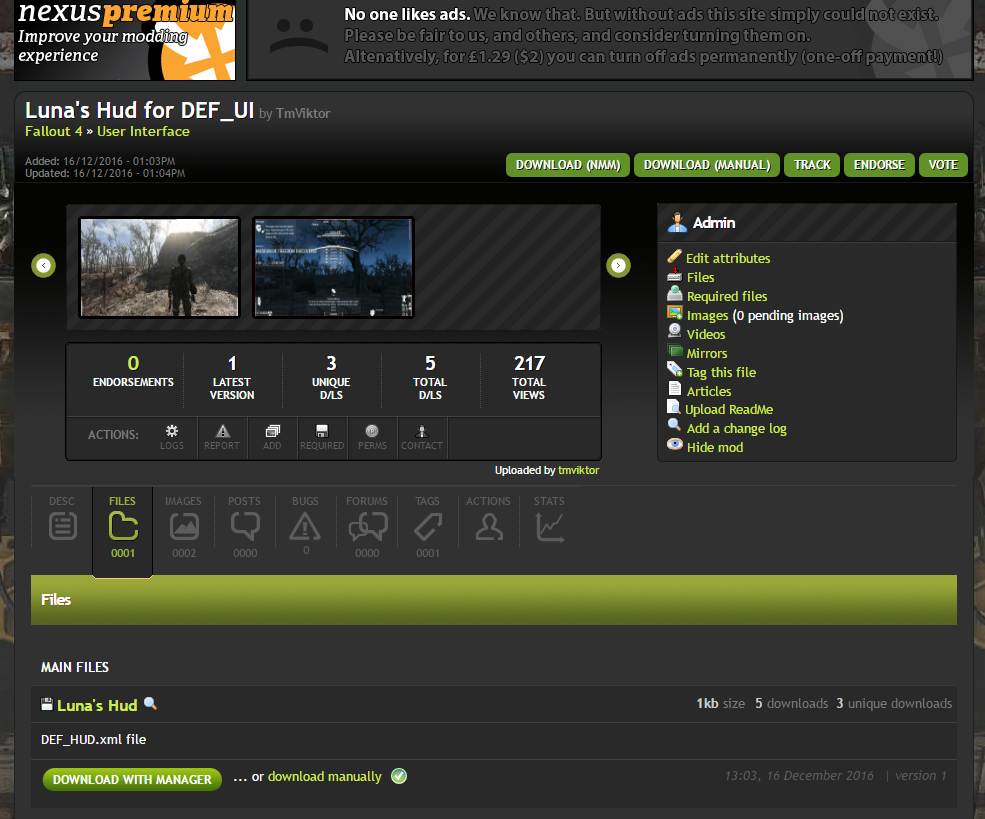Click the tmviktor uploader link
The width and height of the screenshot is (985, 819).
[x=579, y=470]
